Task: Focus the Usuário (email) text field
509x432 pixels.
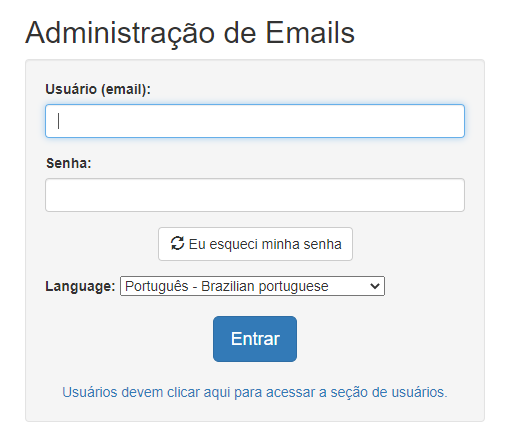Action: pos(255,121)
